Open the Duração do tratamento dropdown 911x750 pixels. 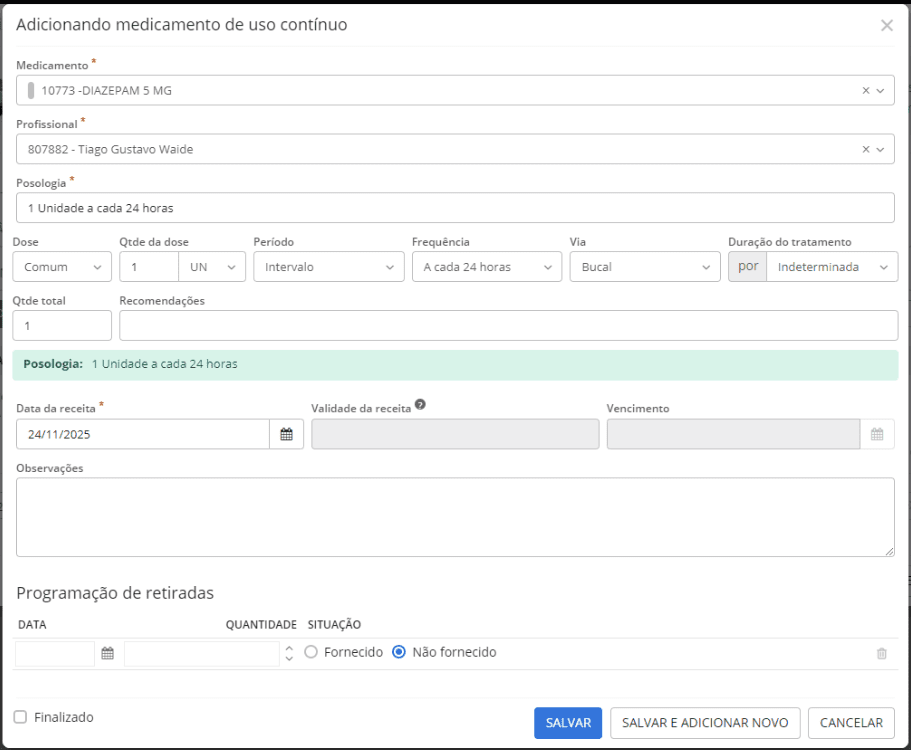pos(830,267)
